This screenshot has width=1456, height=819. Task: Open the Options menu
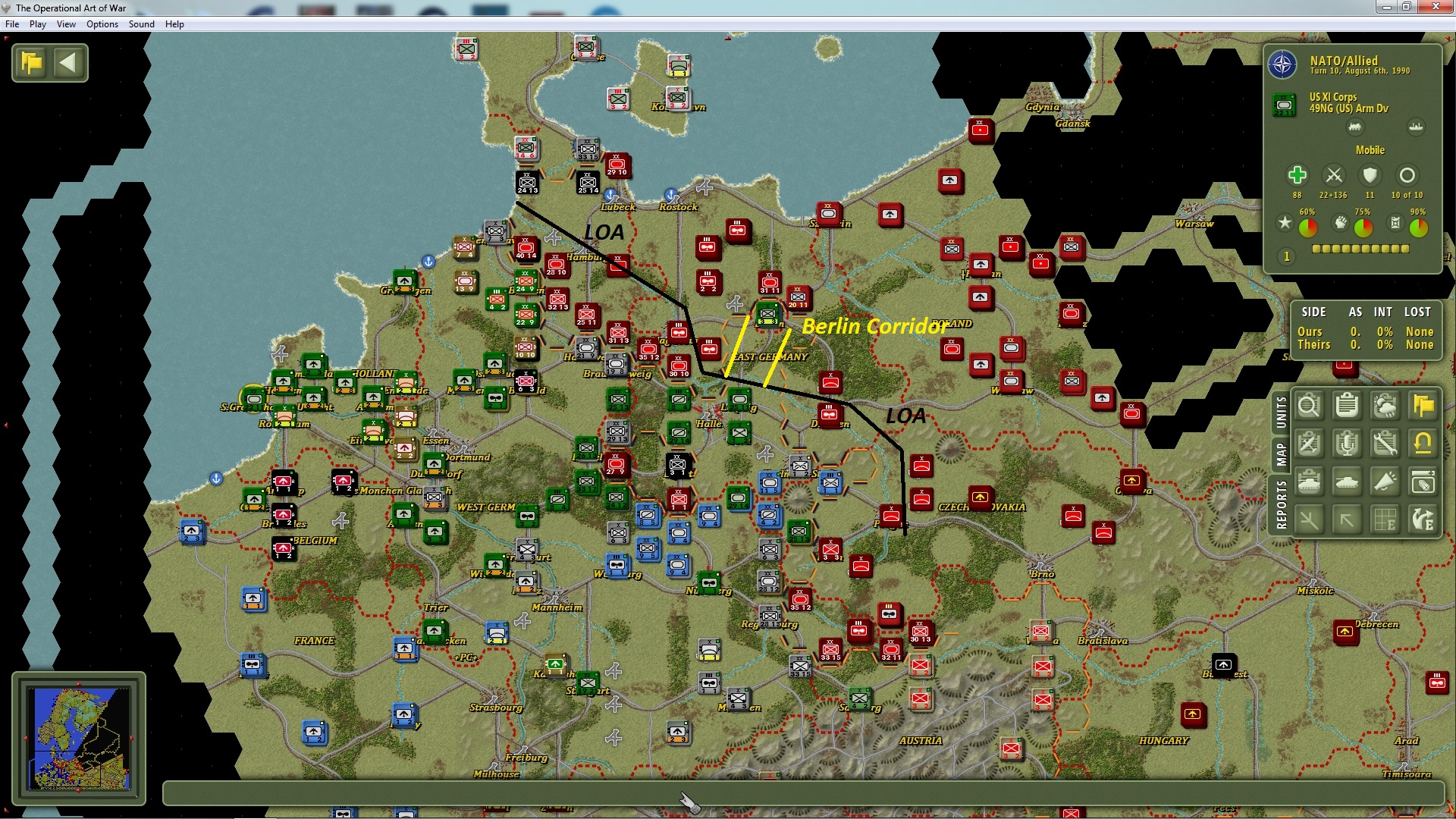pos(102,24)
